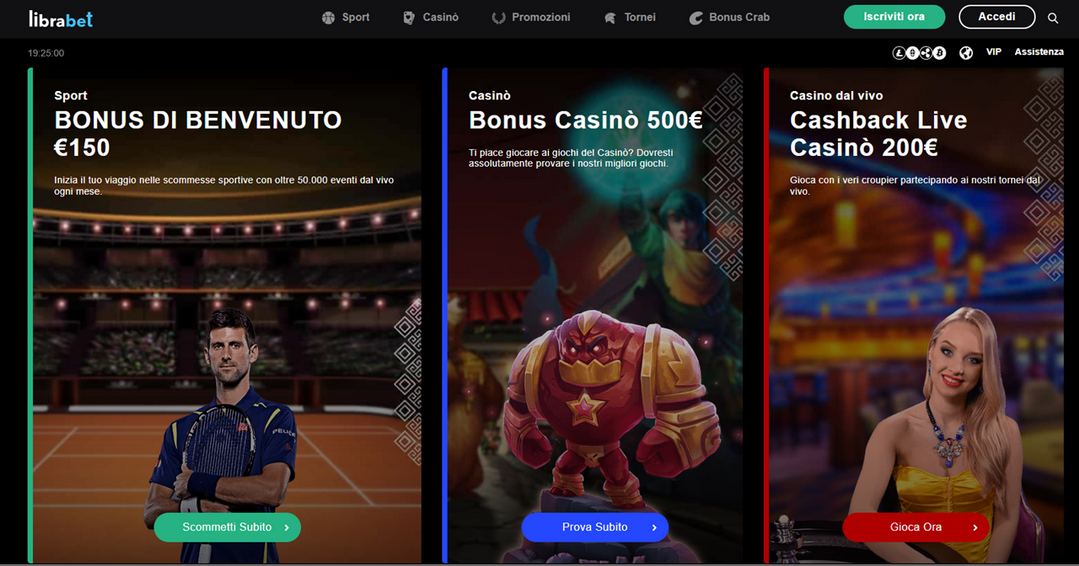Click the red Gioca Ora button
The width and height of the screenshot is (1079, 566).
[915, 527]
